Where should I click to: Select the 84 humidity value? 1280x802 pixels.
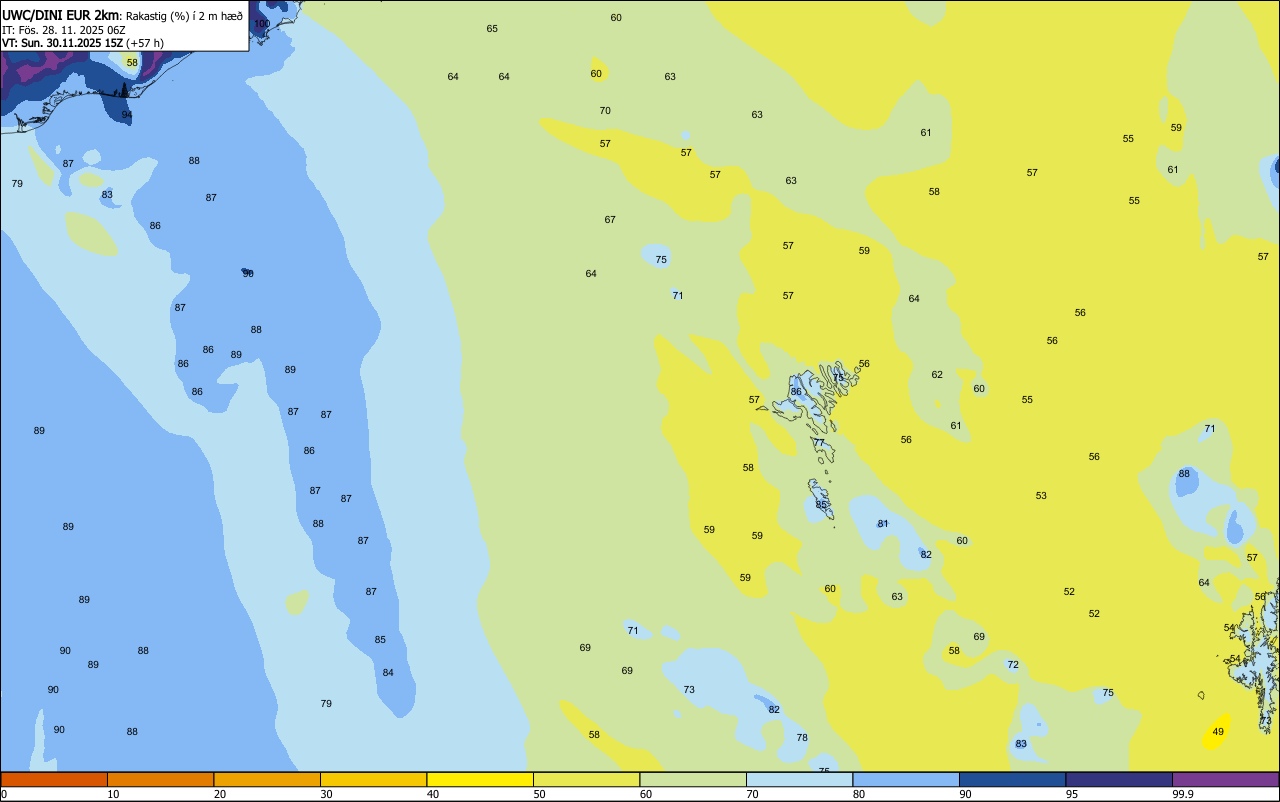click(388, 673)
